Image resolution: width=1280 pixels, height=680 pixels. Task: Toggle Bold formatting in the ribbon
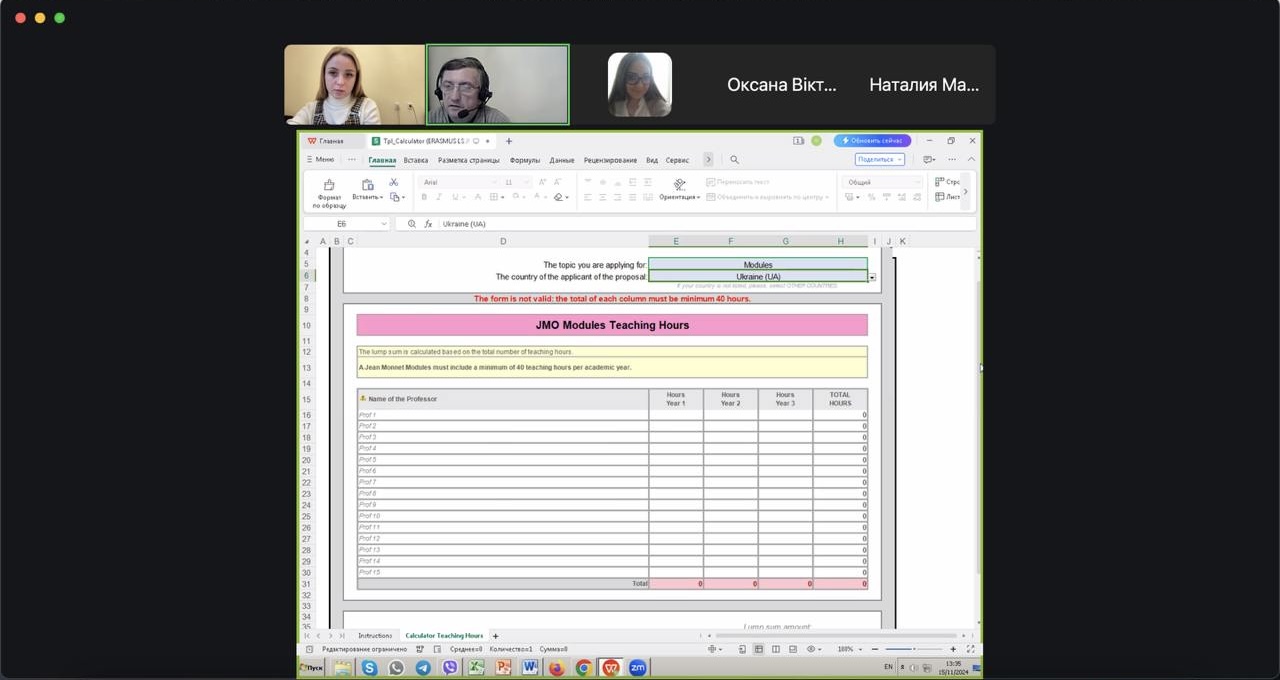click(x=424, y=197)
